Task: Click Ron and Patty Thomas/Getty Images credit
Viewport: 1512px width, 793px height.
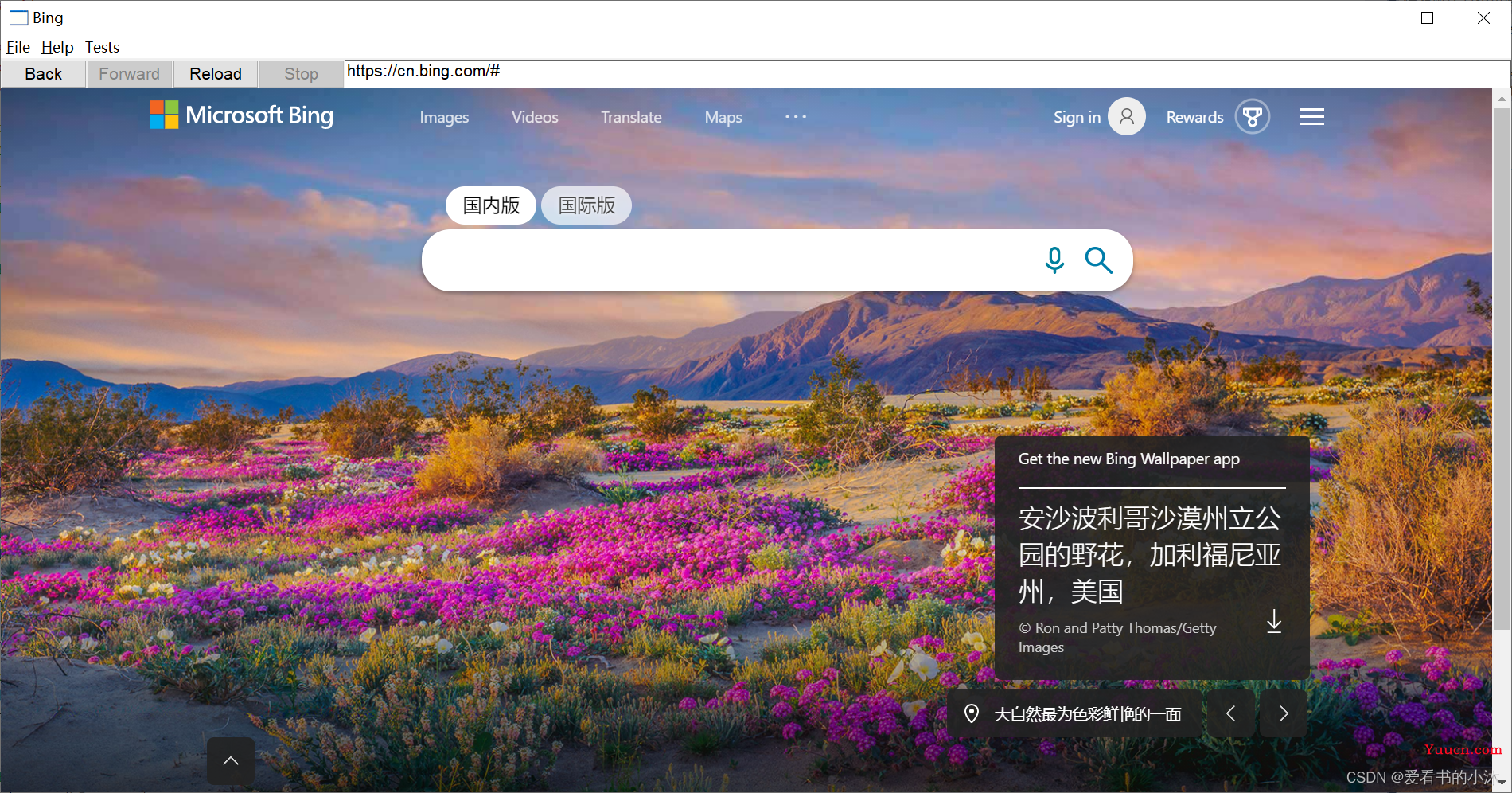Action: pyautogui.click(x=1117, y=638)
